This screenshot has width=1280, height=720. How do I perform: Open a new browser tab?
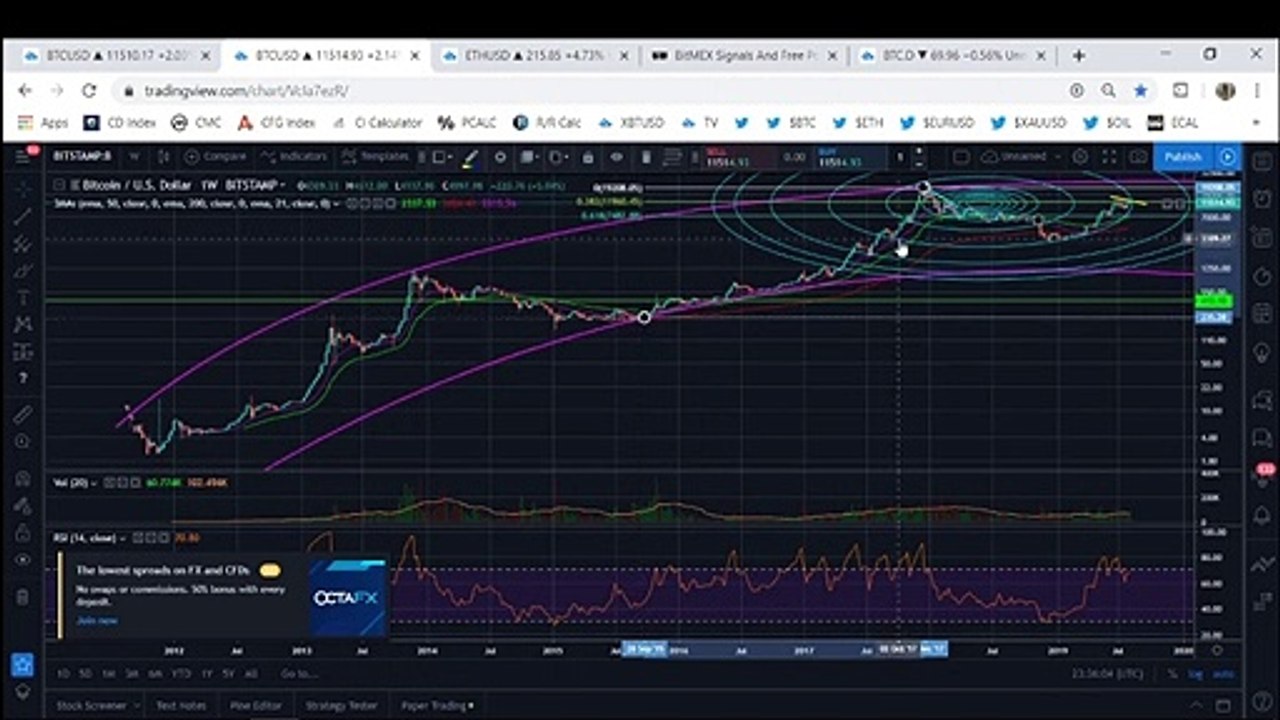(1078, 56)
